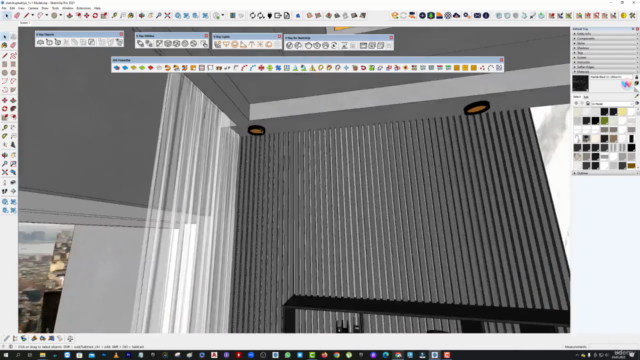Expand the Styles tray panel
This screenshot has height=360, width=640.
point(605,43)
